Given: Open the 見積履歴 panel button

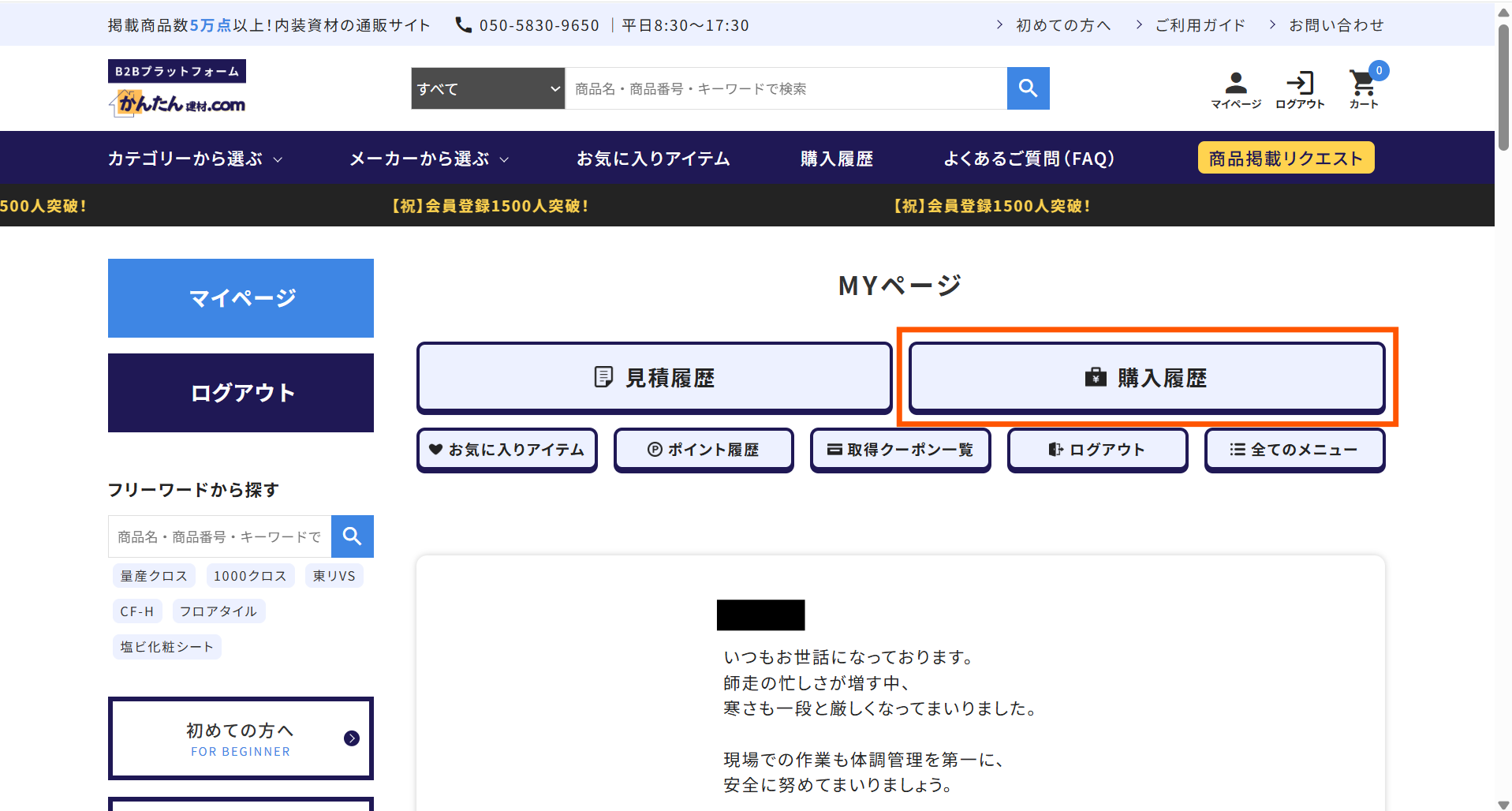Looking at the screenshot, I should coord(654,377).
